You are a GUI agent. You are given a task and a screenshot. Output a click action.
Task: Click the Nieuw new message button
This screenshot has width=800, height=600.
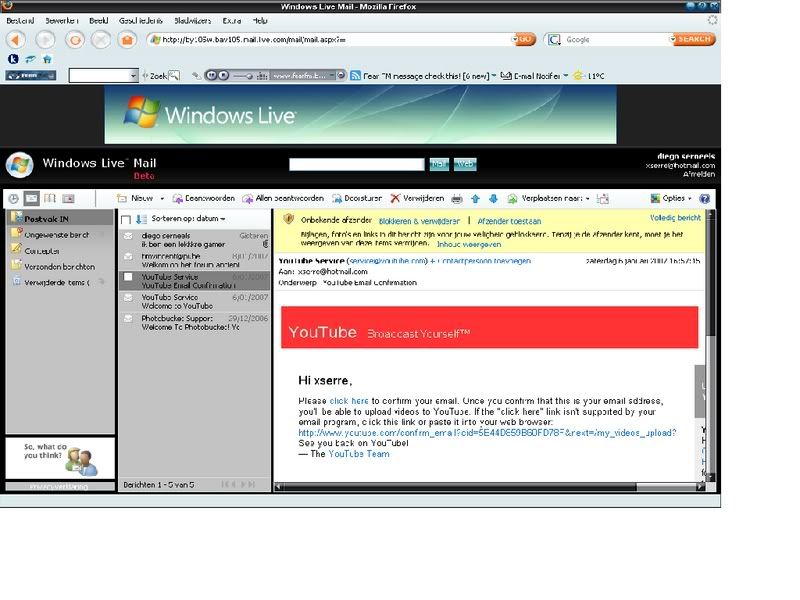pyautogui.click(x=135, y=198)
